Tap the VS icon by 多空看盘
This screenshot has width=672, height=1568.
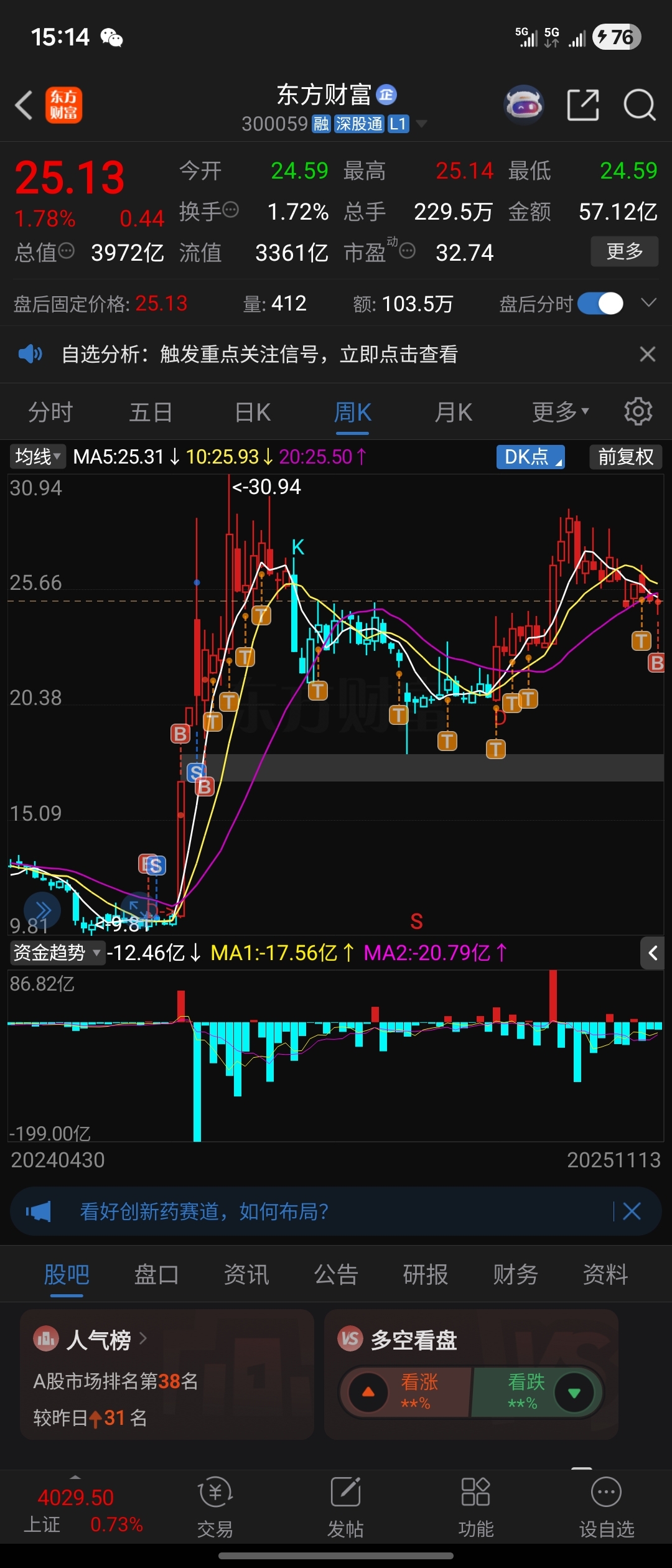click(350, 1338)
